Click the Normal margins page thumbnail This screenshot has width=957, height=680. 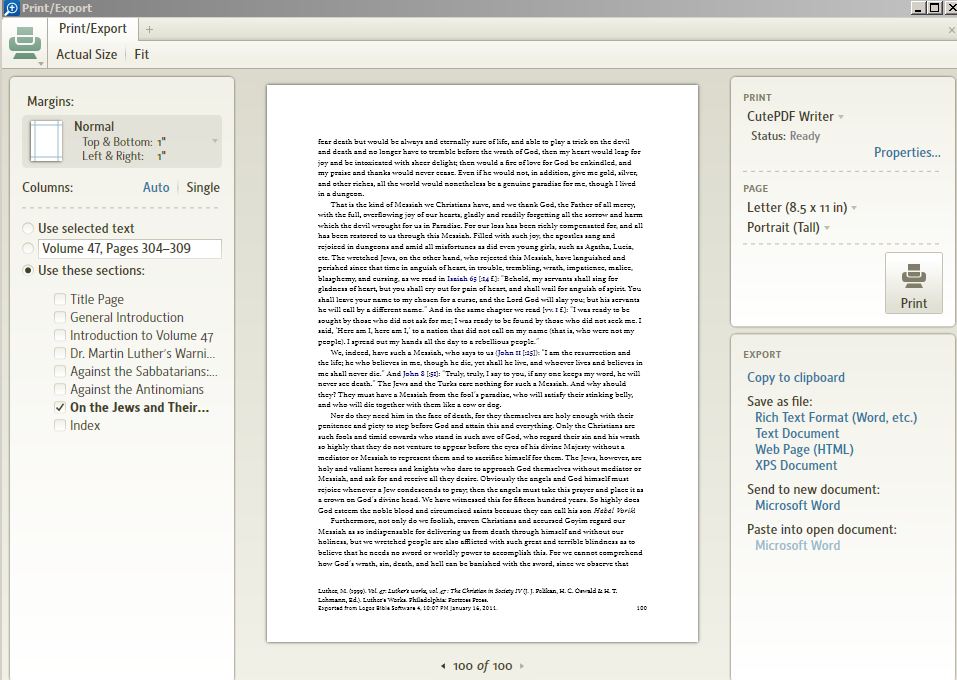click(46, 141)
